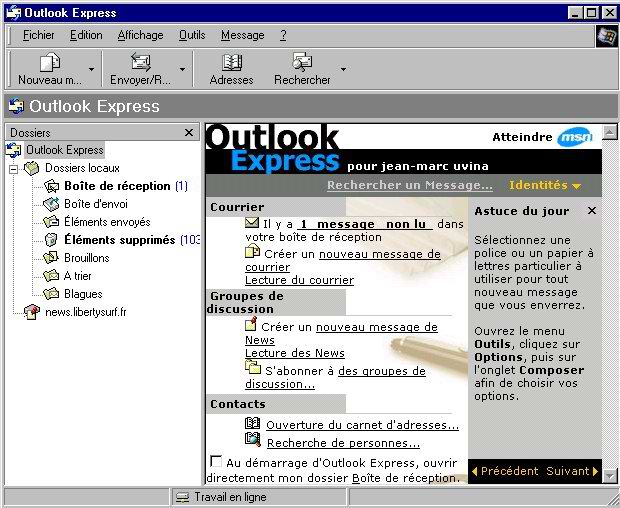Open the Adresses address book icon
Viewport: 620px width, 508px height.
pos(232,62)
